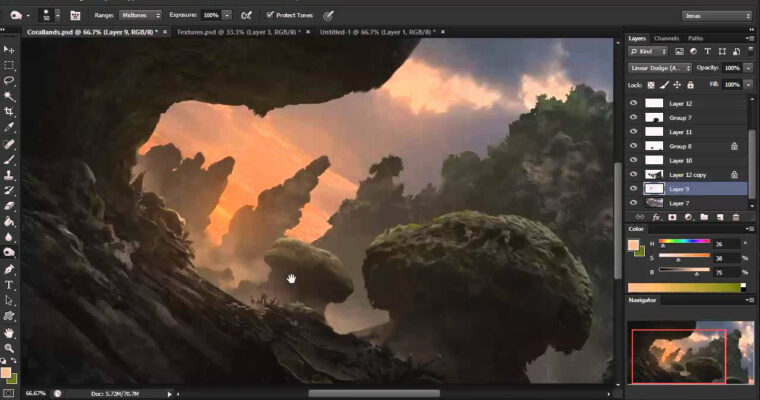Open the Kind layer filter dropdown
The image size is (760, 400).
coord(648,51)
